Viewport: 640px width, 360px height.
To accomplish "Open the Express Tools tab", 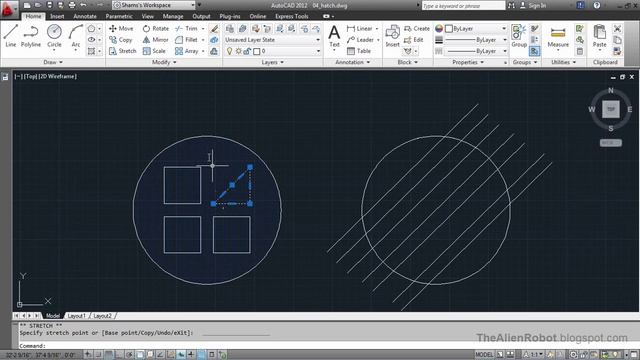I will [292, 16].
